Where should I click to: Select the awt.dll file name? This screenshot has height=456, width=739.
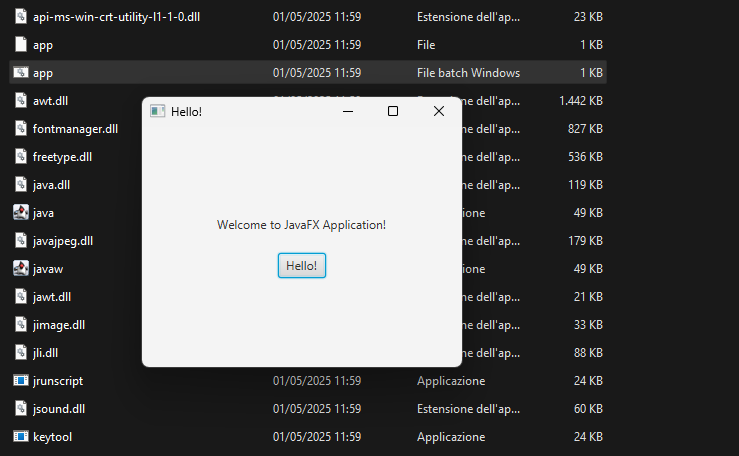click(50, 101)
